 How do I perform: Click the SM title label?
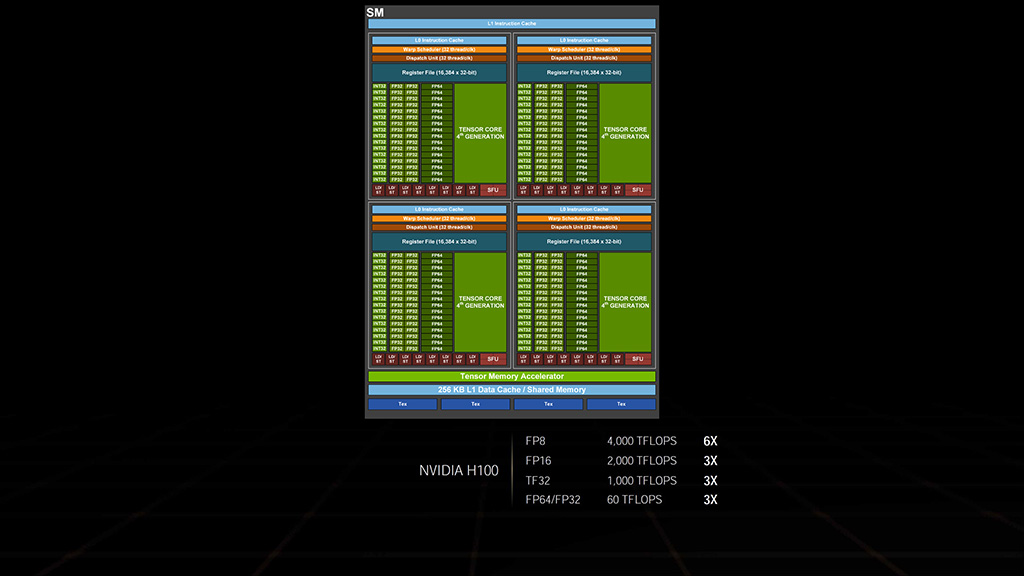375,12
